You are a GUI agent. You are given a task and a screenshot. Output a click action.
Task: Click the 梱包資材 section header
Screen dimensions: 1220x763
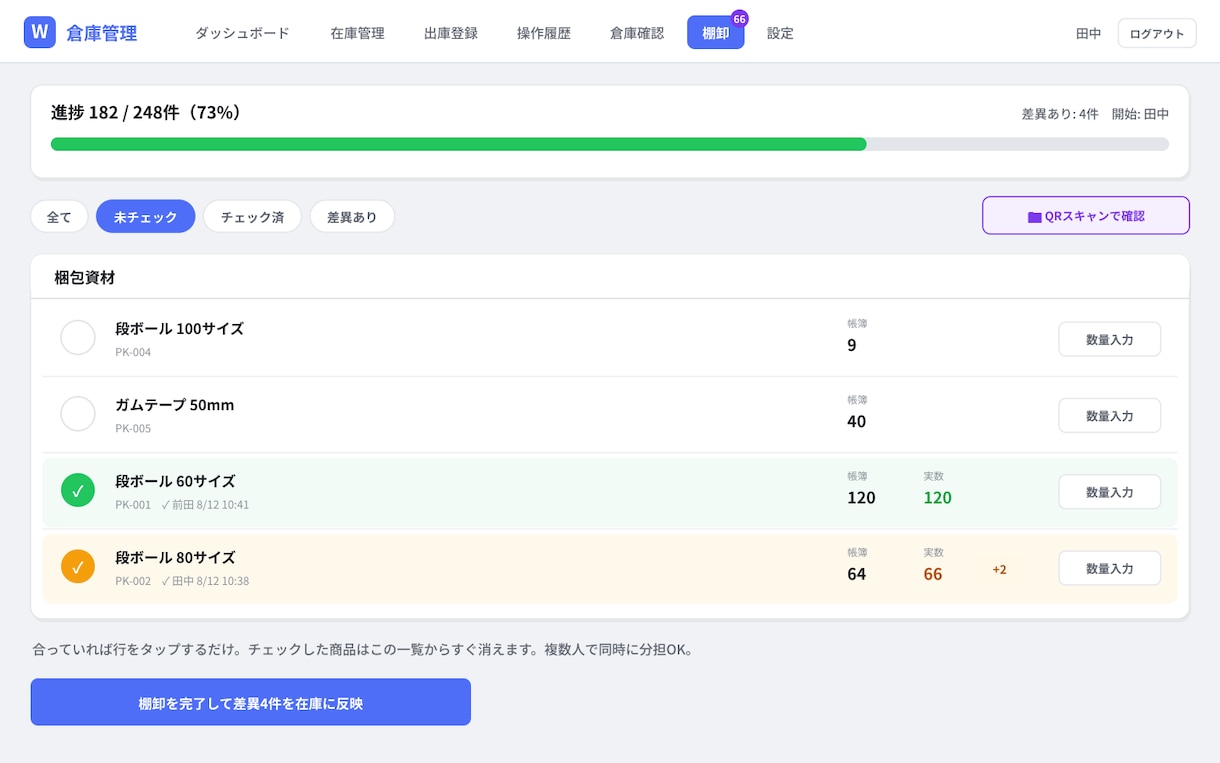click(85, 277)
